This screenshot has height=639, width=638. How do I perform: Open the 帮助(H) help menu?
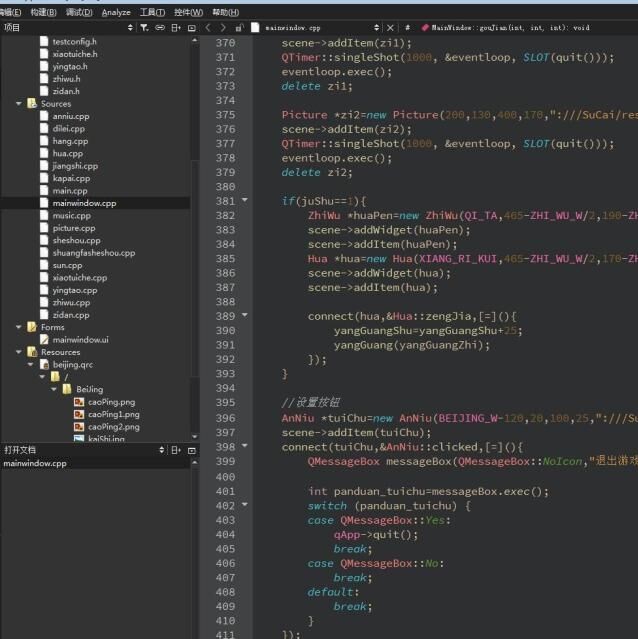coord(225,12)
